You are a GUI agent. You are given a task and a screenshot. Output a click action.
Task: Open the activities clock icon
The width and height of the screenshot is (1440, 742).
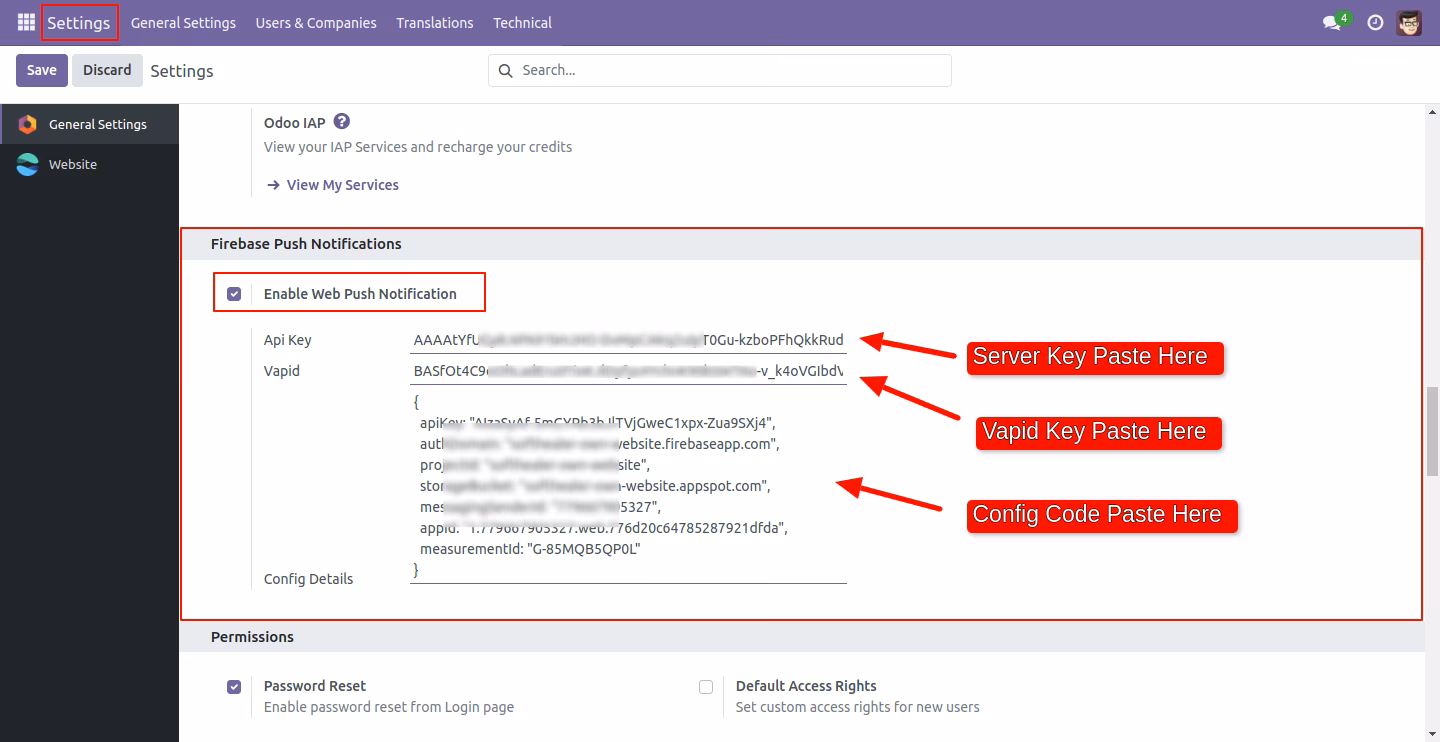pos(1375,23)
